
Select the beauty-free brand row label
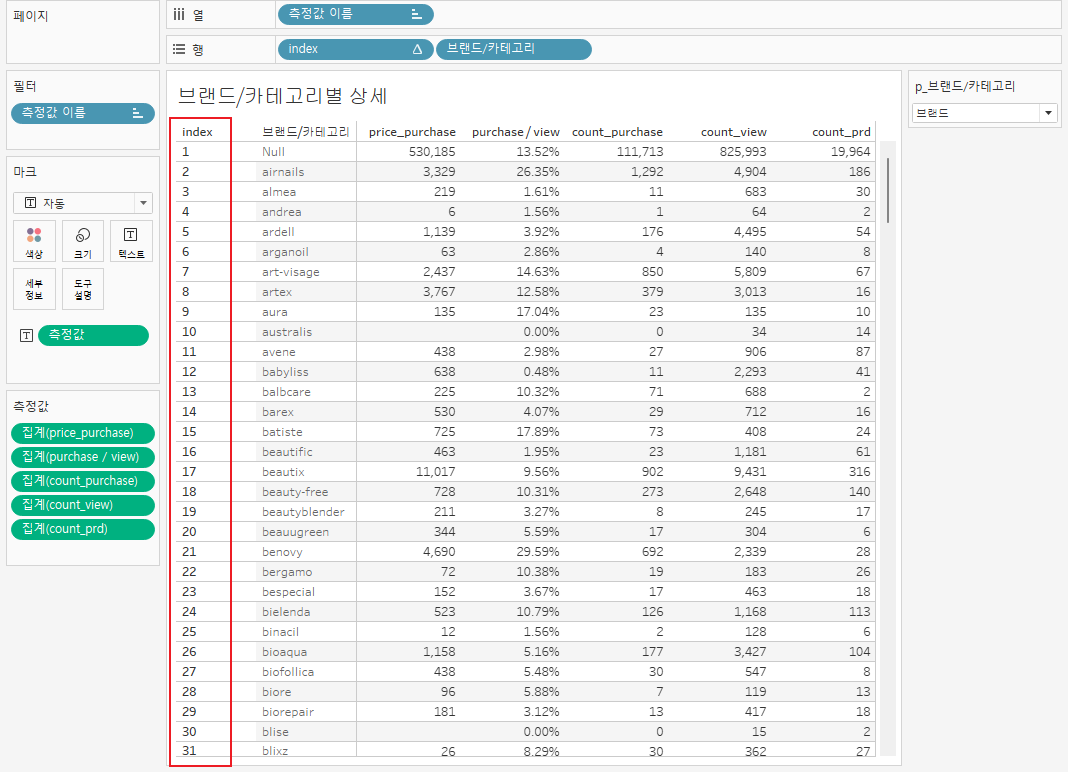pyautogui.click(x=295, y=492)
